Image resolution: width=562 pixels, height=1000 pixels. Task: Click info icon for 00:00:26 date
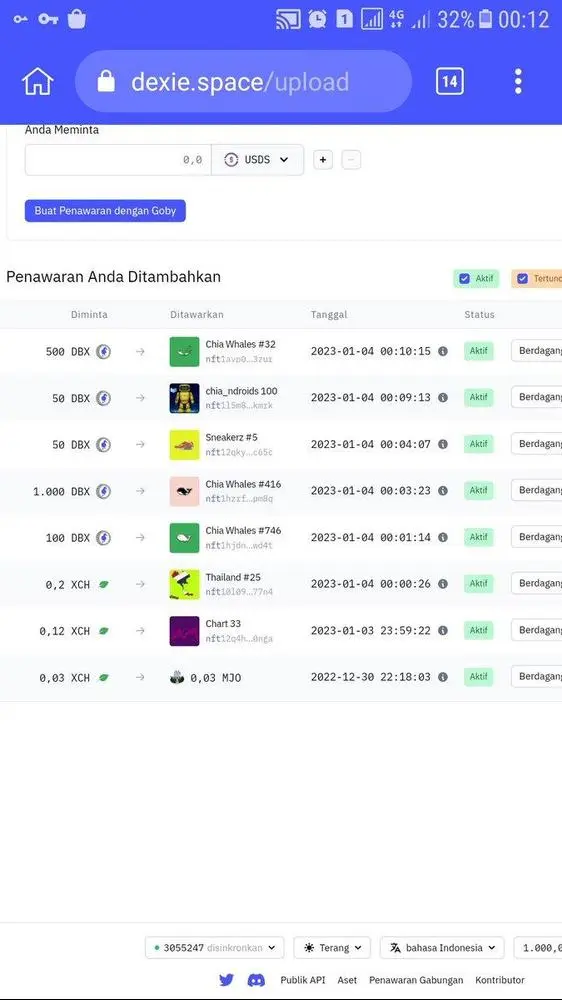(x=443, y=584)
